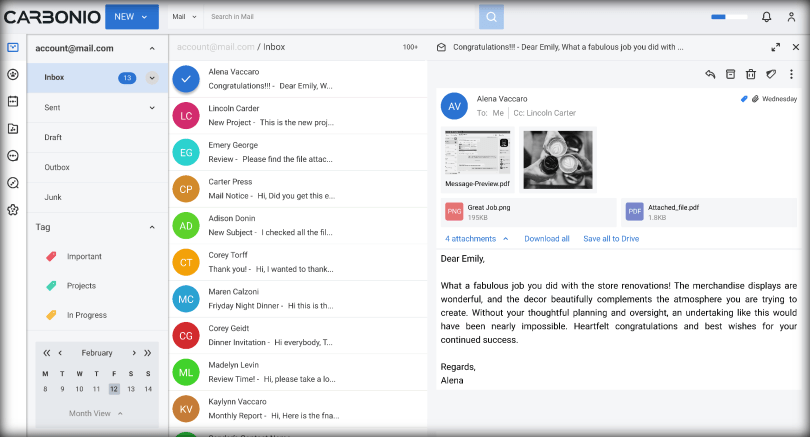The height and width of the screenshot is (437, 810).
Task: Close the email preview panel
Action: [796, 47]
